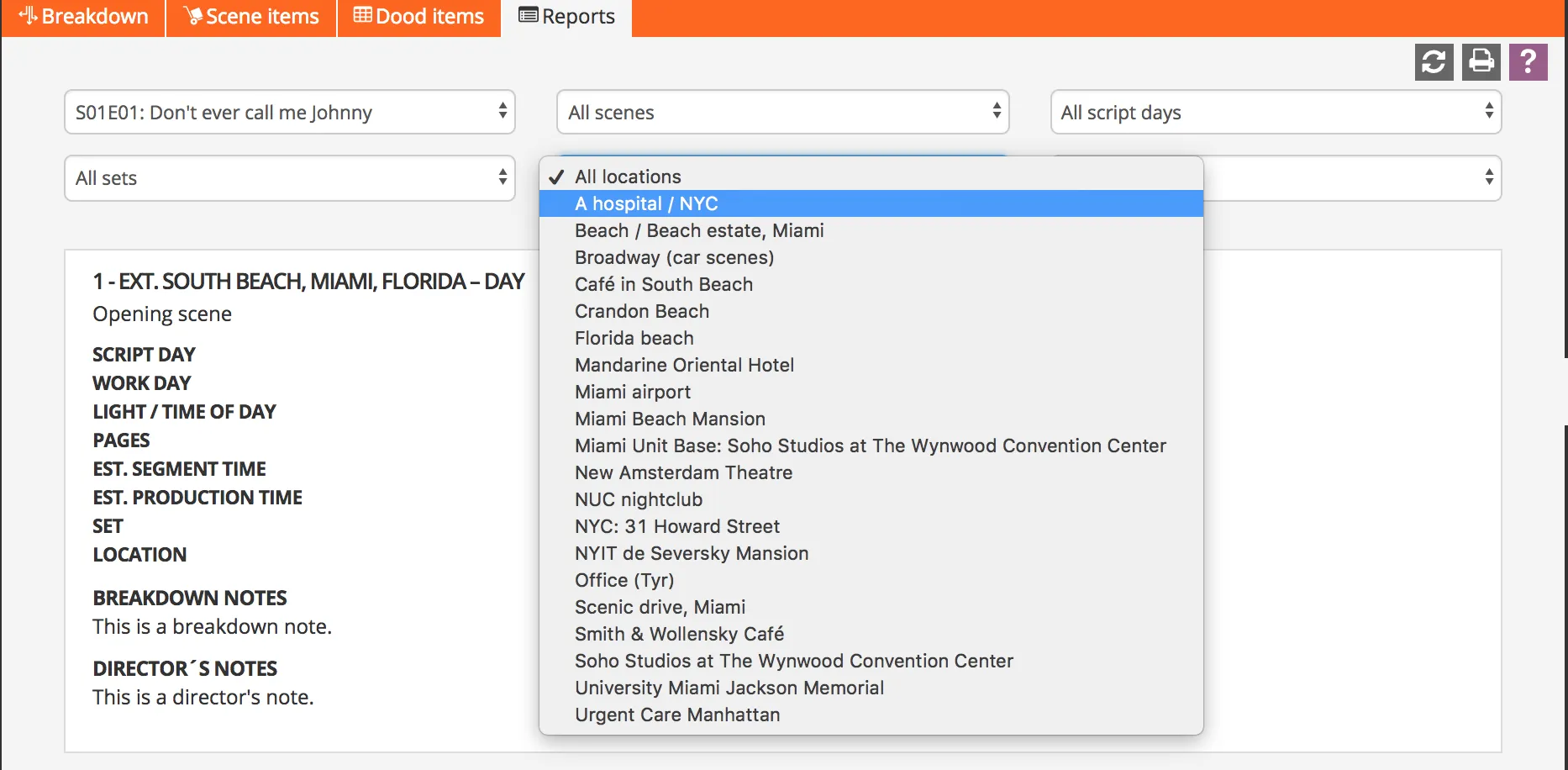Choose Soho Studios at The Wynwood Convention Center

pyautogui.click(x=871, y=661)
